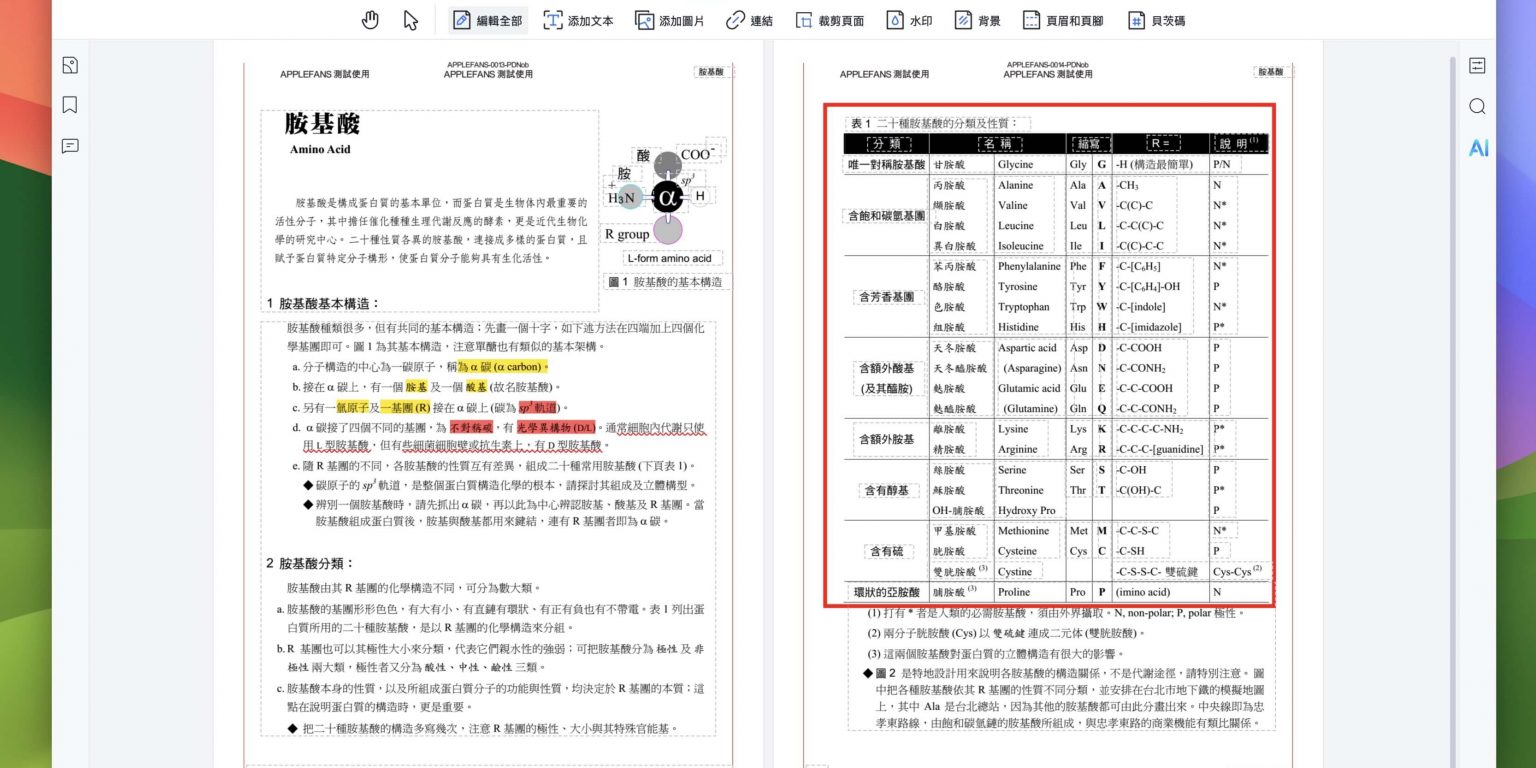The image size is (1536, 768).
Task: Click the 胺基酸 title text block
Action: point(321,124)
